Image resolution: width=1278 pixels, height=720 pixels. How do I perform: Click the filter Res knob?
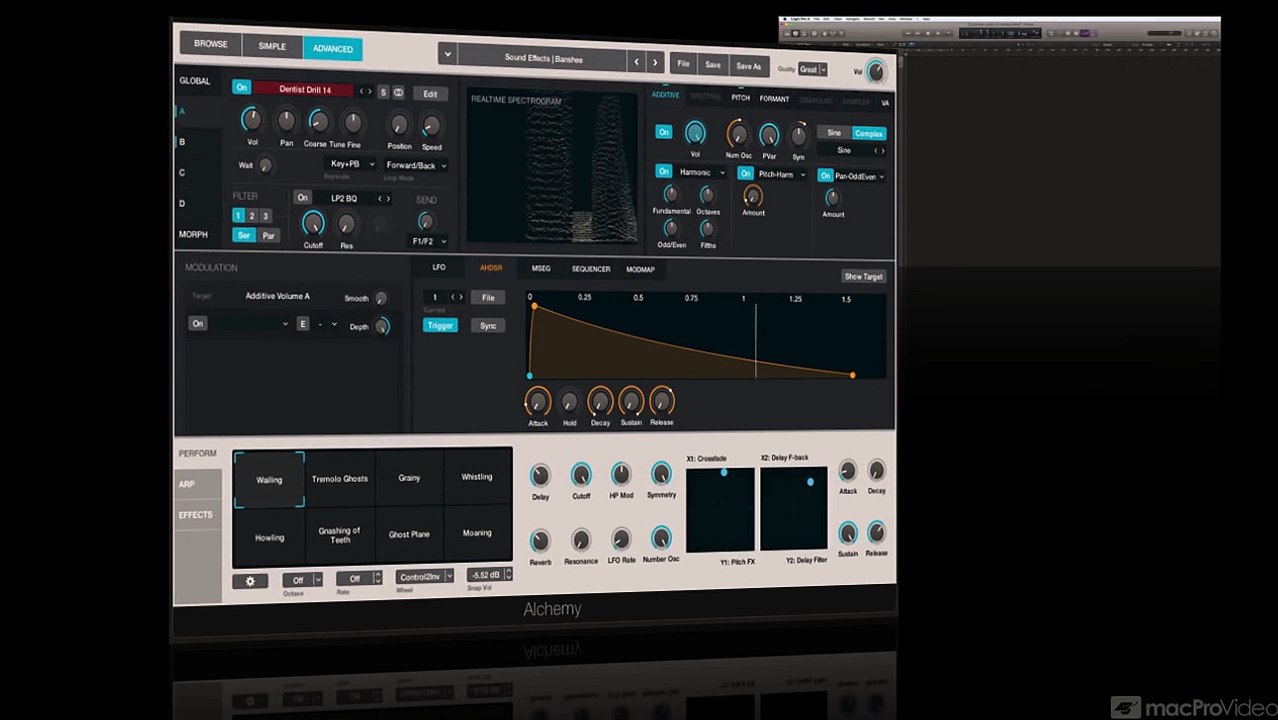346,224
